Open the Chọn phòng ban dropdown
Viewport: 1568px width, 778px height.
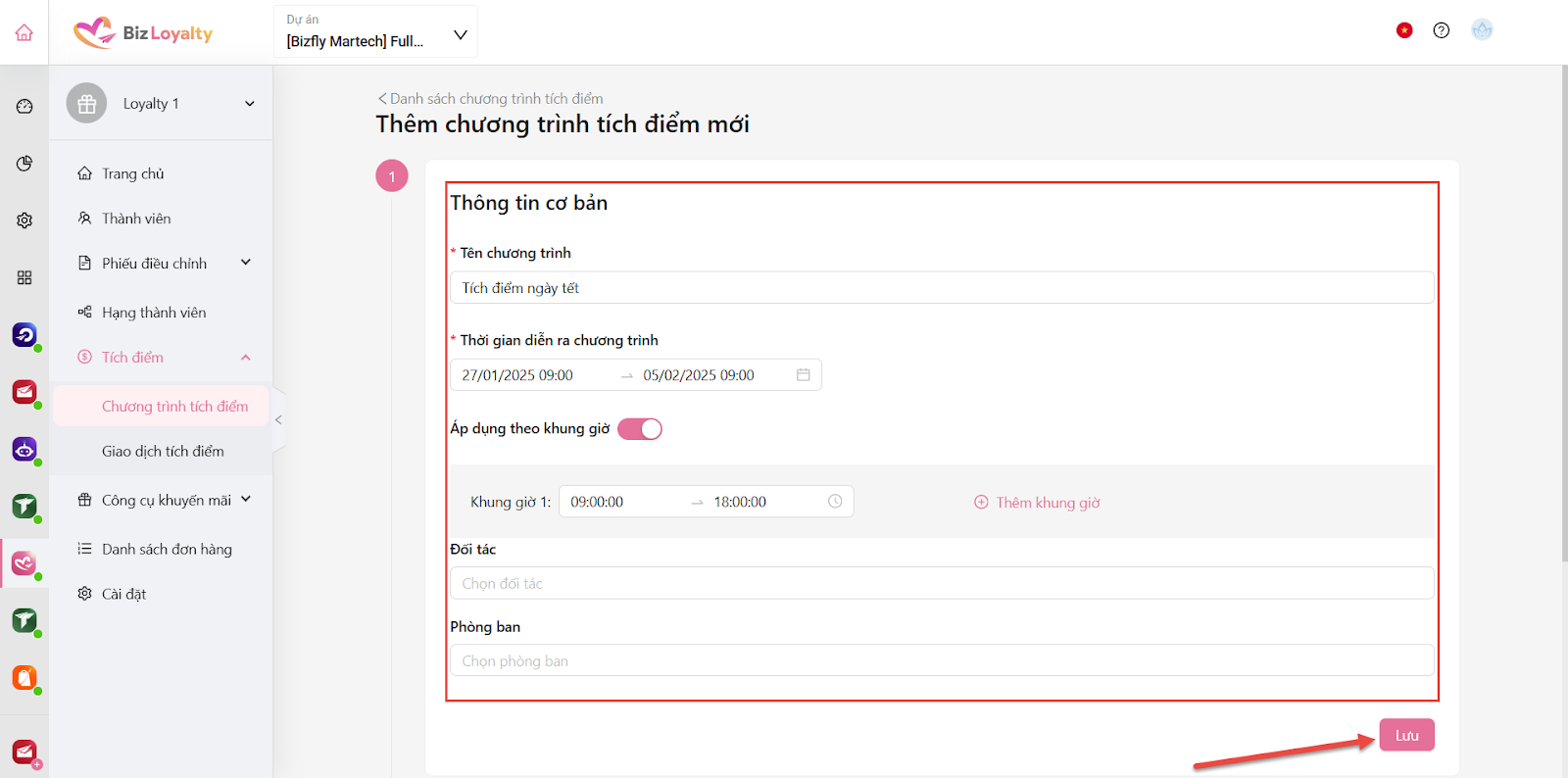(942, 660)
